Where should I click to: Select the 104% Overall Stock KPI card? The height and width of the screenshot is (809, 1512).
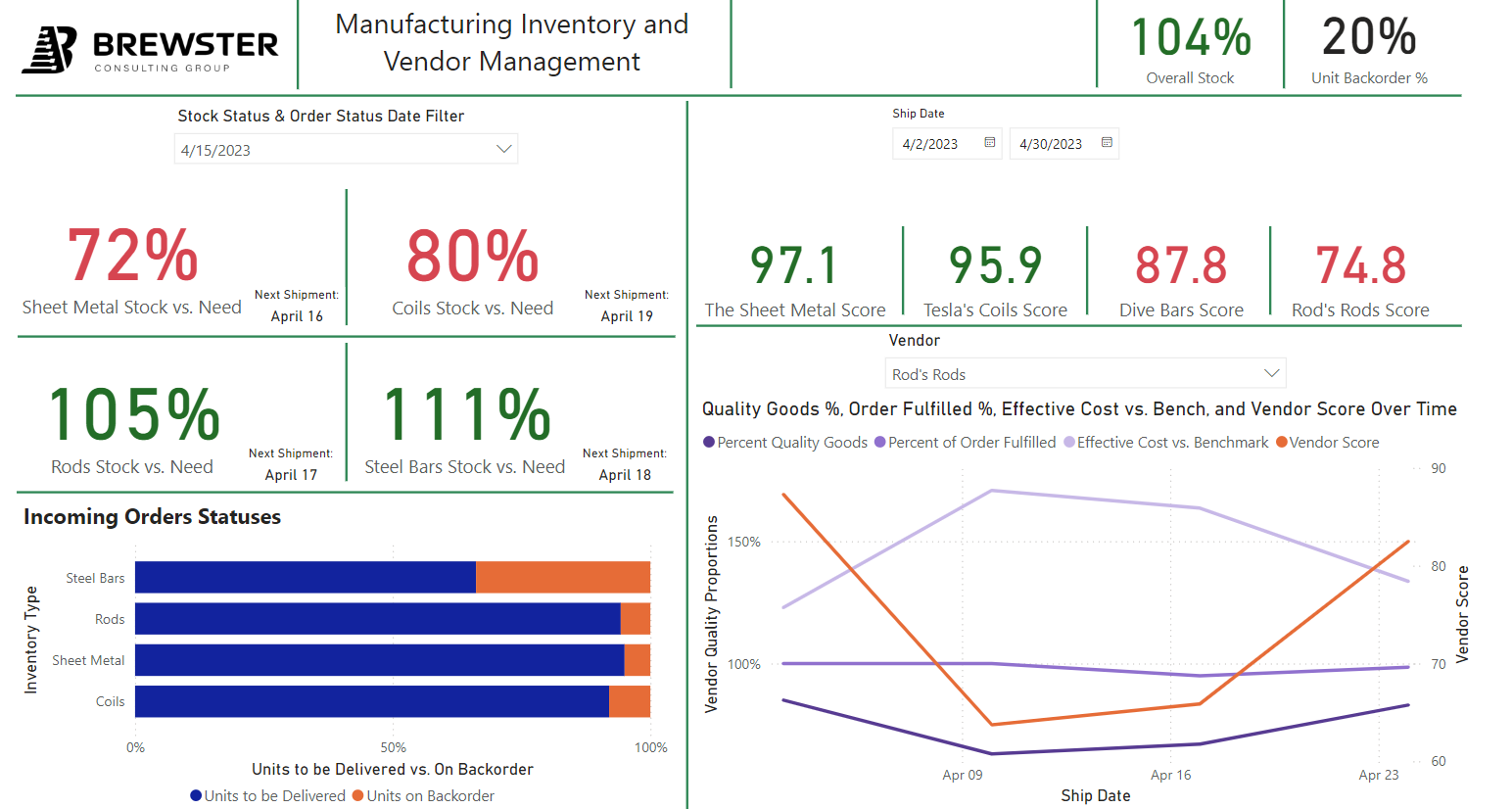(x=1188, y=44)
